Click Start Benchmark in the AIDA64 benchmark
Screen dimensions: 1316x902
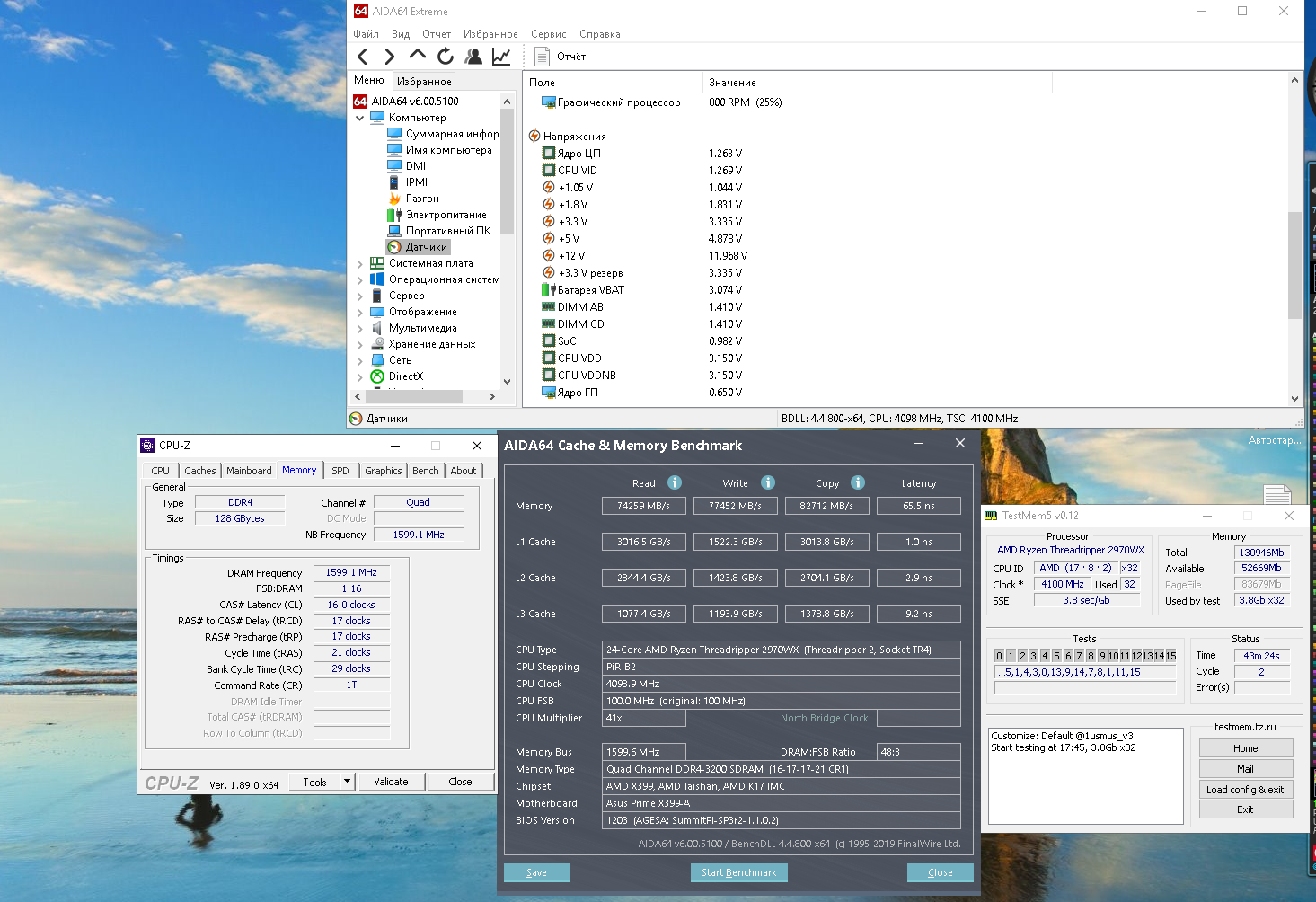pos(739,872)
